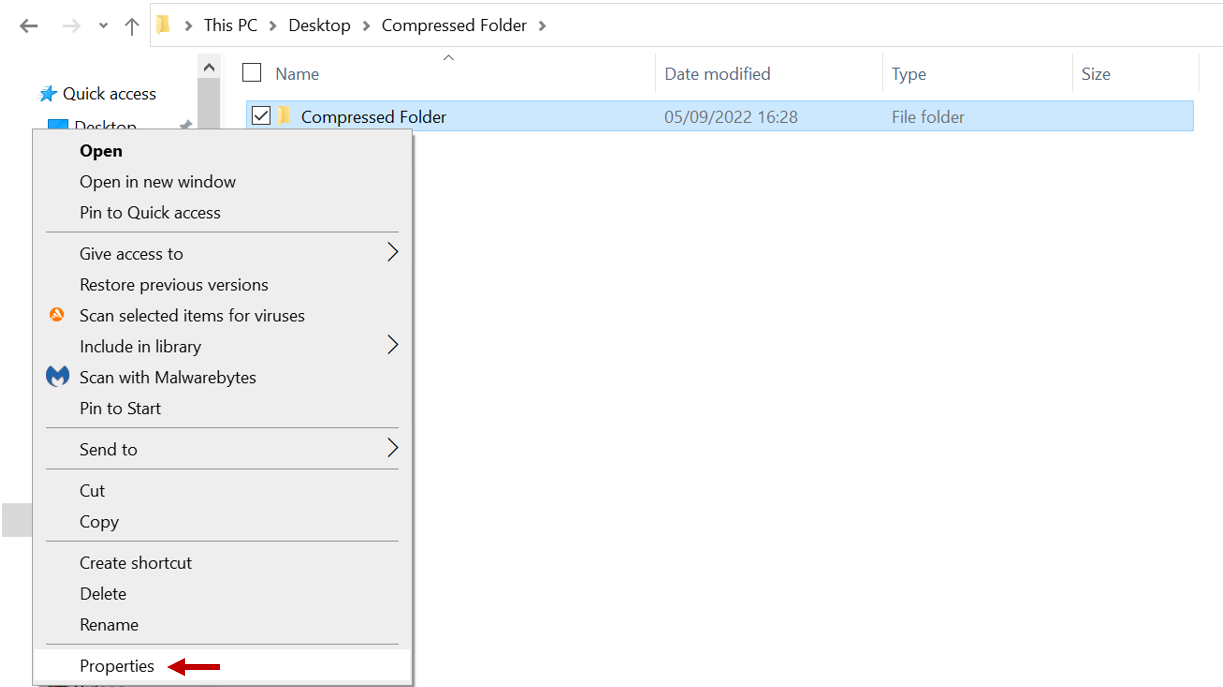Expand chevron after Compressed Folder breadcrumb
Screen dimensions: 1223x687
tap(543, 25)
